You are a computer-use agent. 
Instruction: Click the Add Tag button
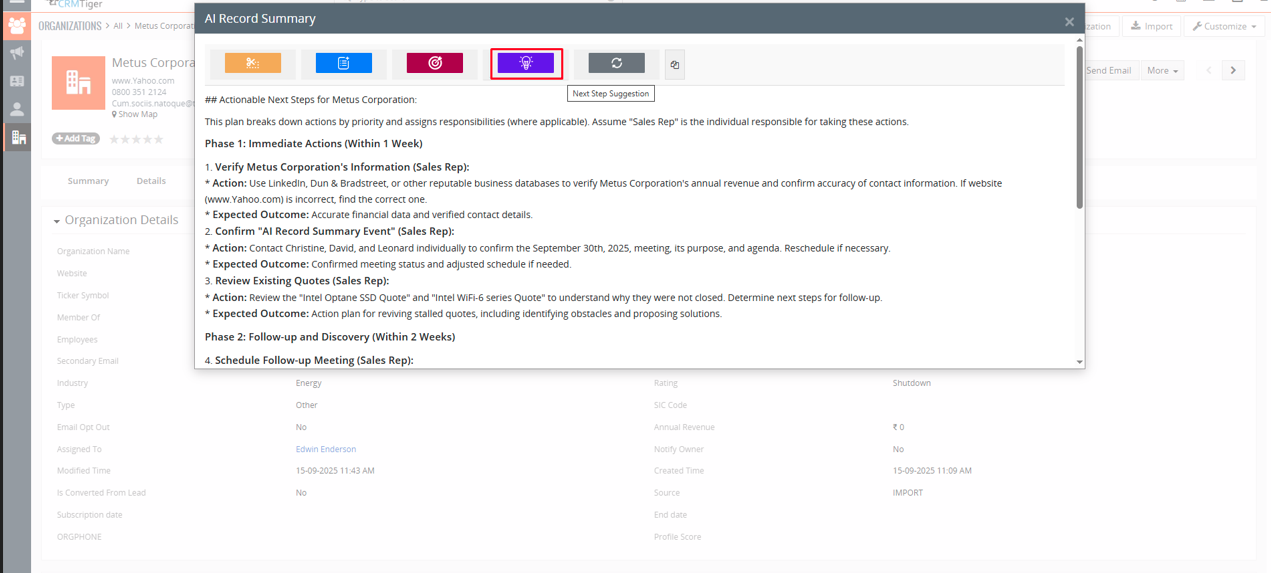[76, 139]
